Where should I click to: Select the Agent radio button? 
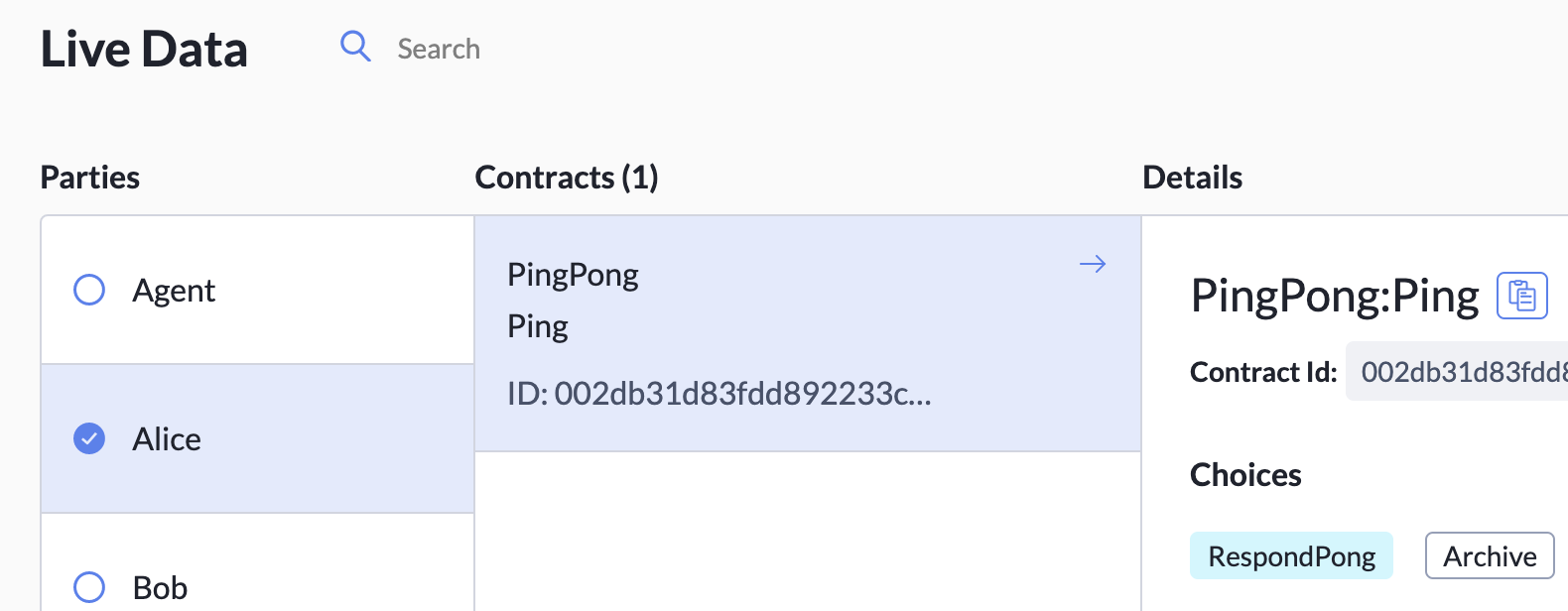point(89,290)
